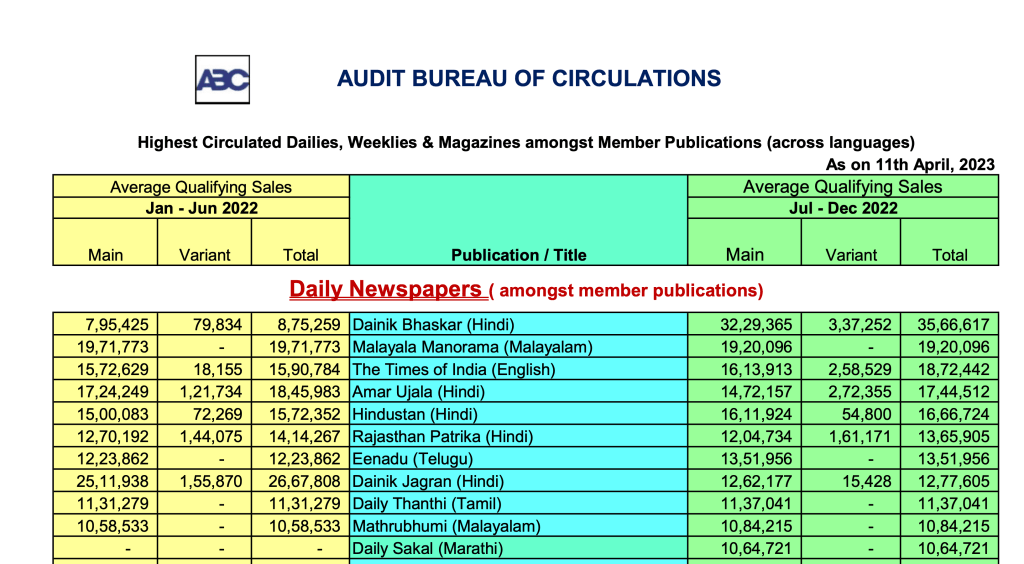
Task: Click the As on 11th April, 2023 date
Action: (x=910, y=164)
